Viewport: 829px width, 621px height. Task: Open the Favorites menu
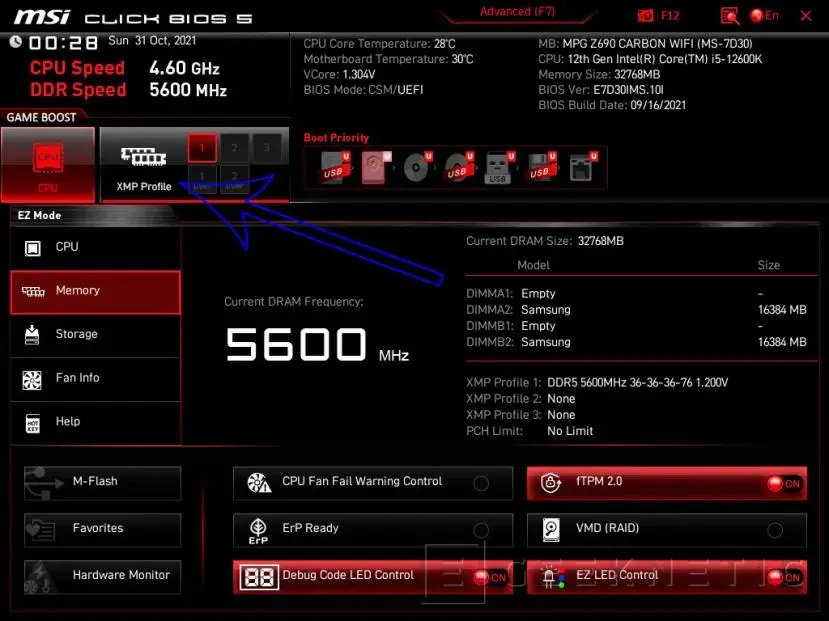tap(103, 529)
